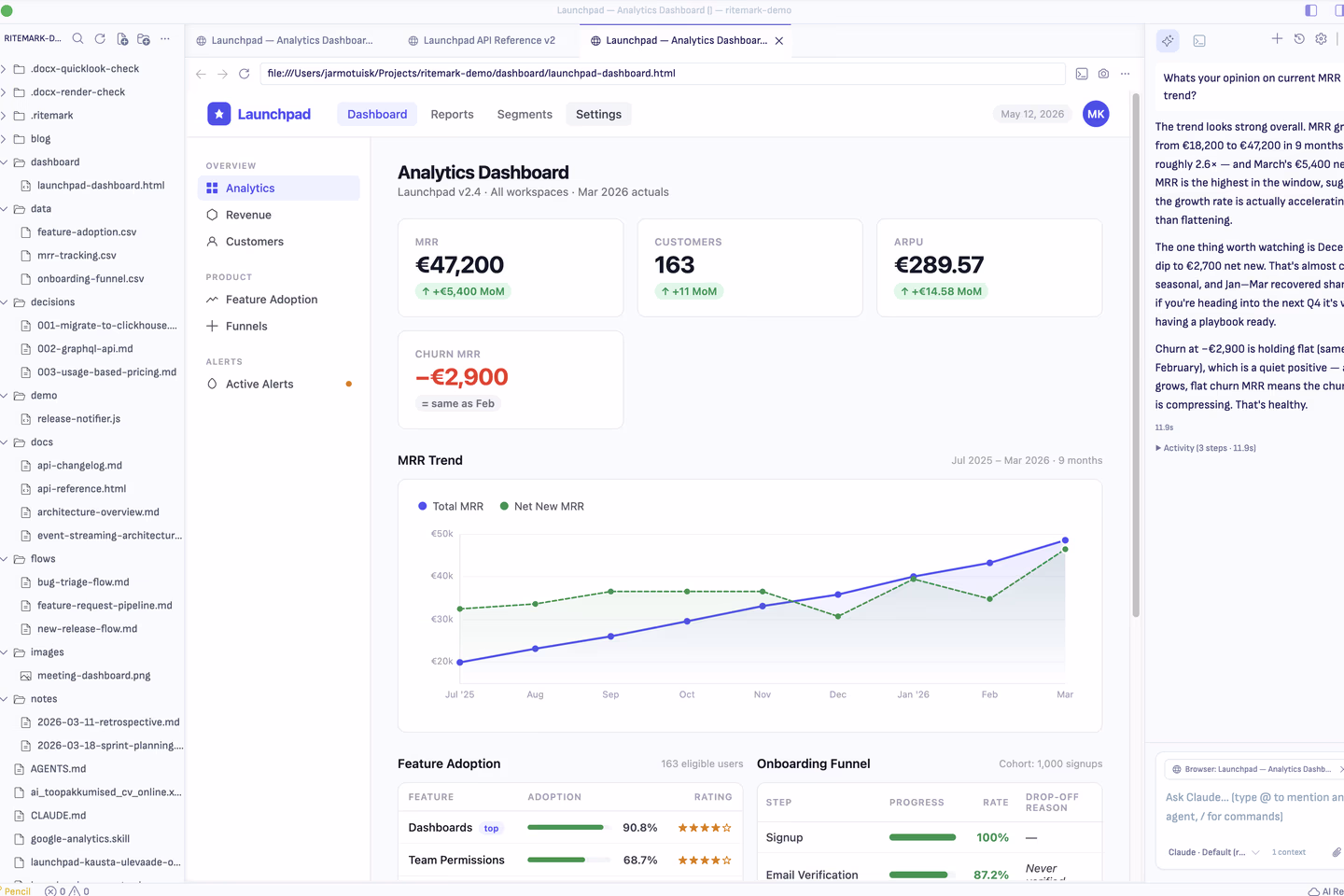This screenshot has width=1344, height=896.
Task: Select Revenue in the overview sidebar
Action: 279,215
